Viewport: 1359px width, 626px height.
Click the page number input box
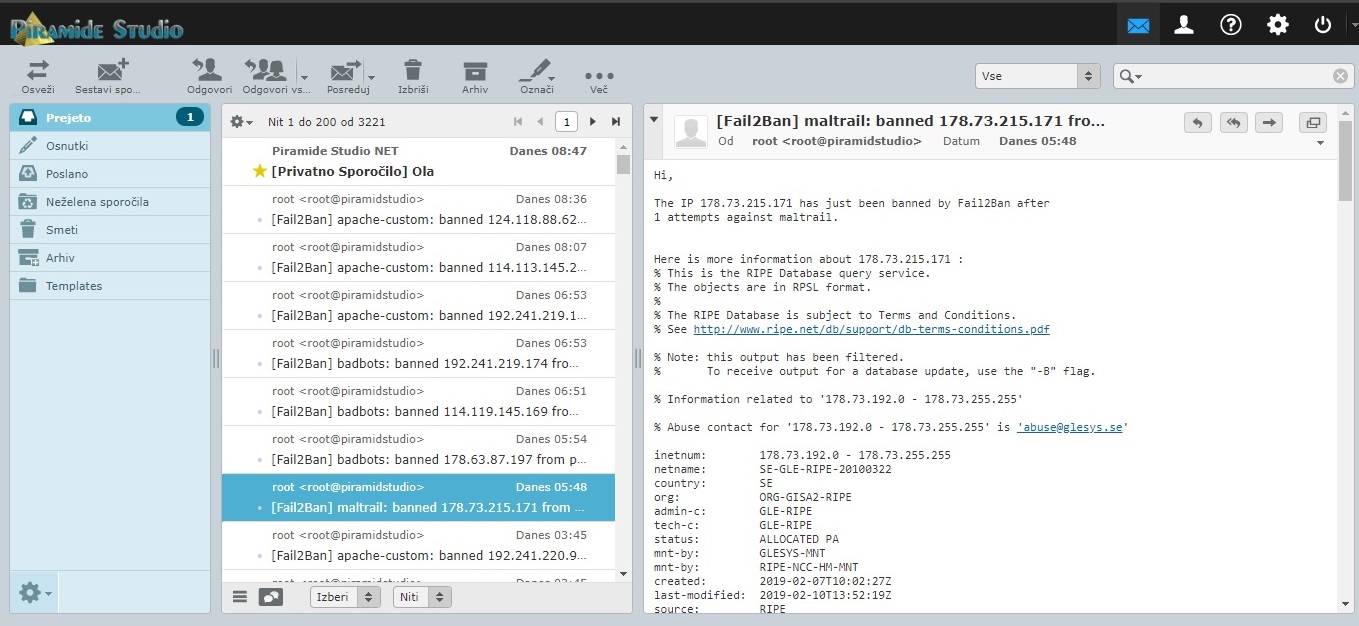point(566,122)
